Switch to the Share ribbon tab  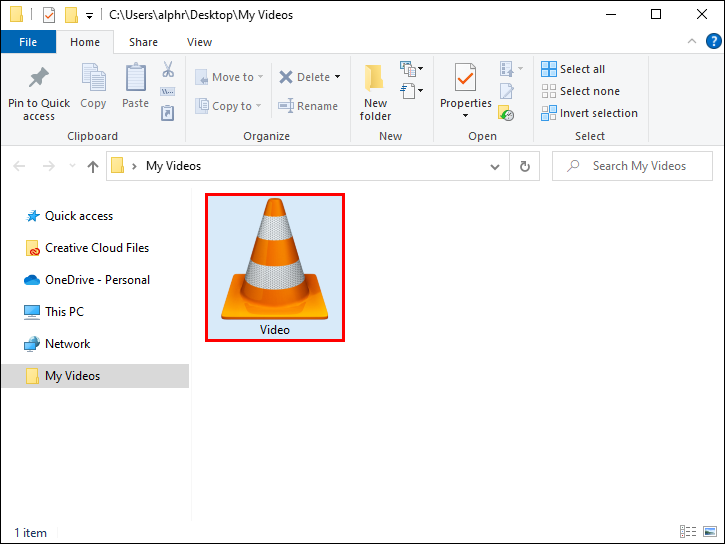143,42
